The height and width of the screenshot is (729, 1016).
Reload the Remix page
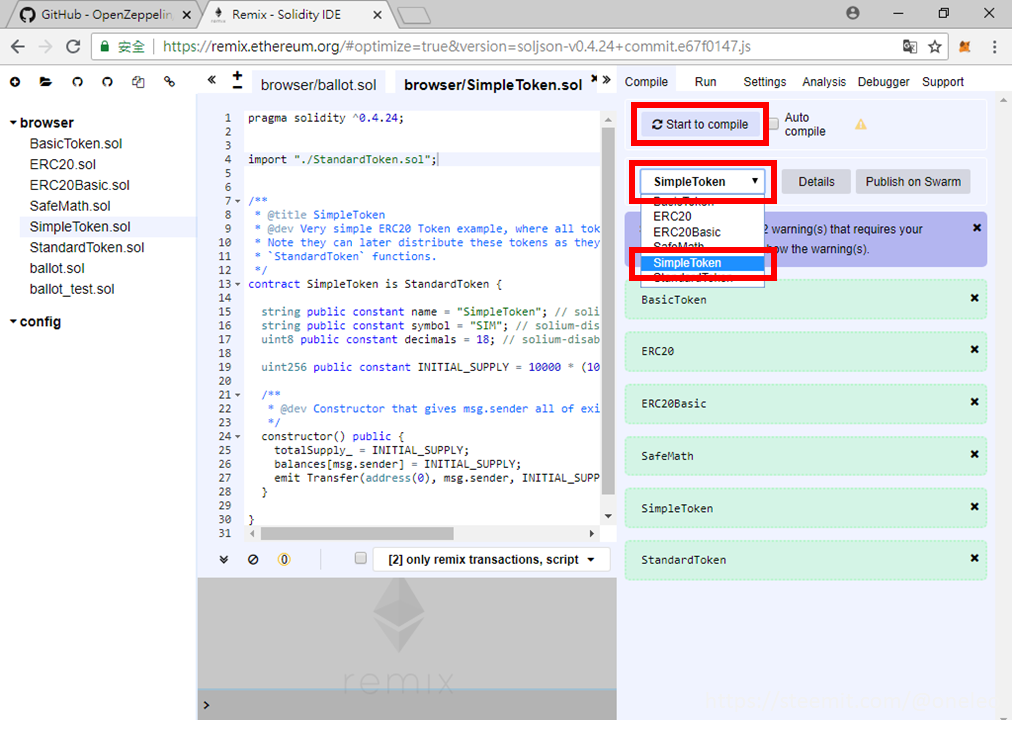73,47
